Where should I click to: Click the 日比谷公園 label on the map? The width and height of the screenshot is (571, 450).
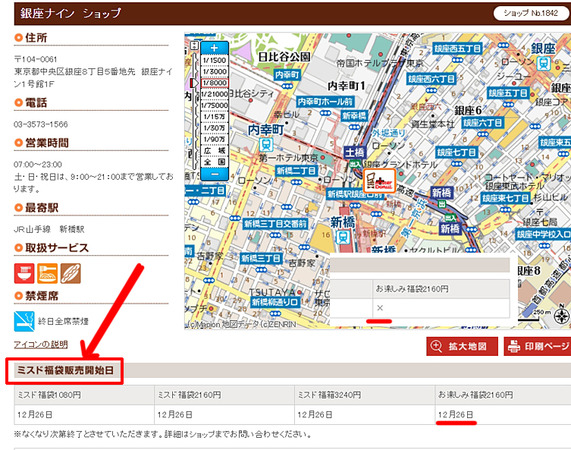pos(284,57)
